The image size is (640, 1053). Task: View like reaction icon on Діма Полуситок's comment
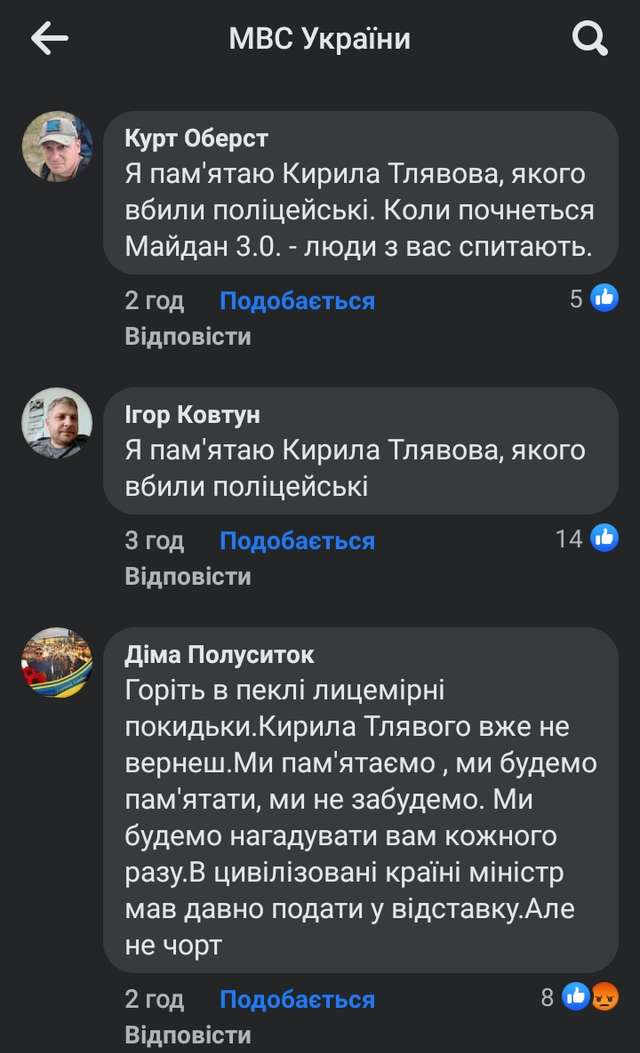pos(576,996)
